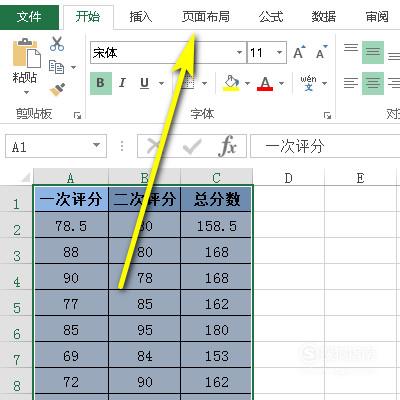Open clipboard group dialog launcher

[78, 115]
